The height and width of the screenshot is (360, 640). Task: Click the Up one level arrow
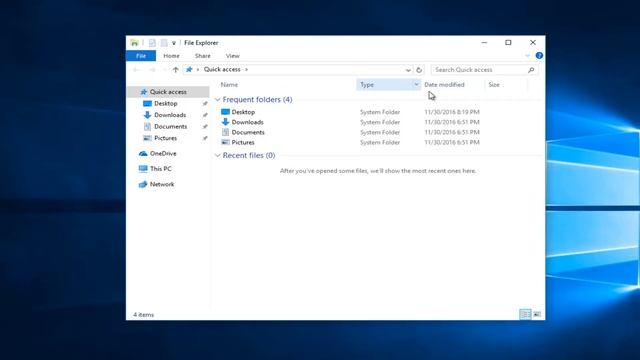coord(176,70)
